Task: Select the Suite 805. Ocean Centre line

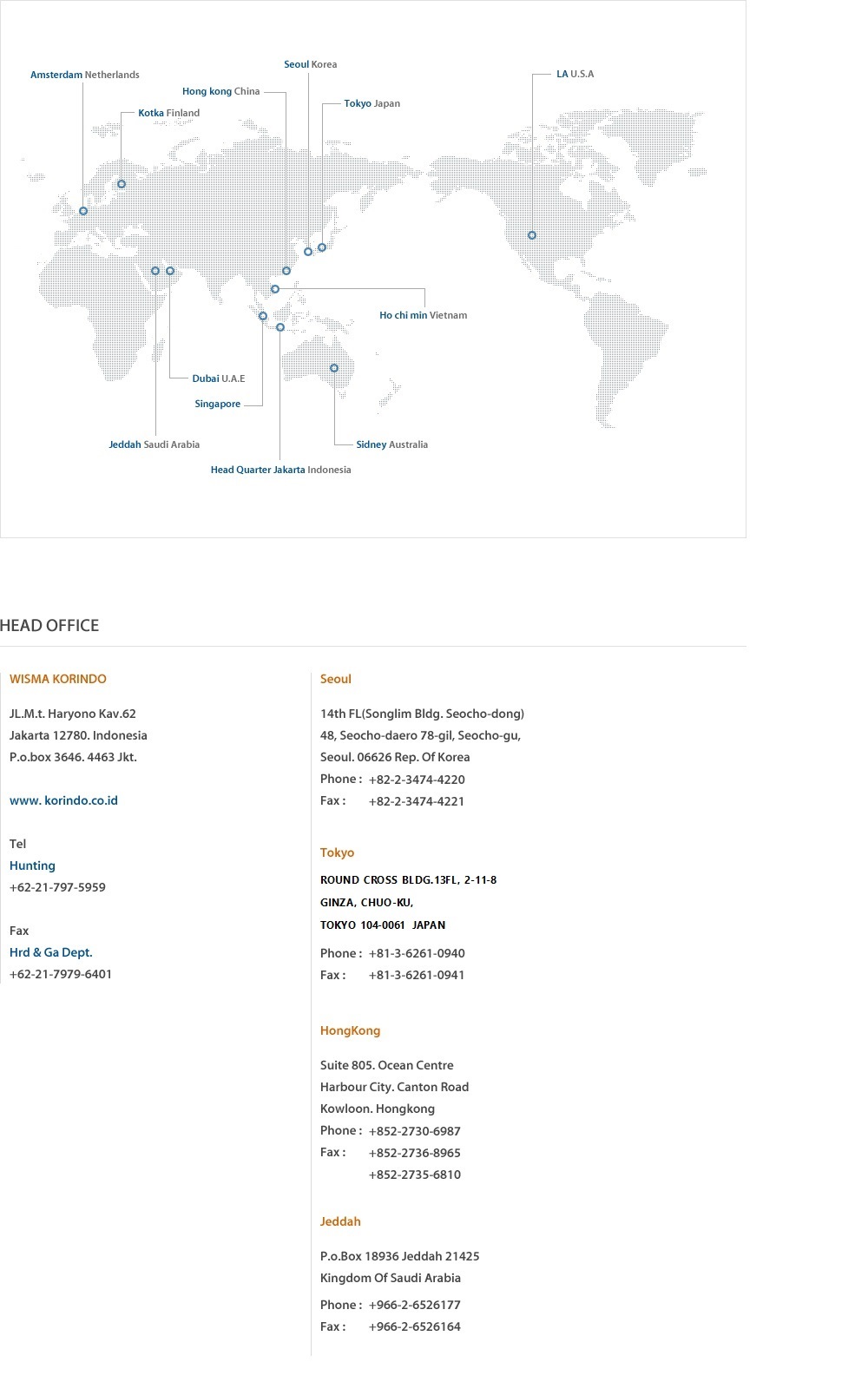Action: 387,1065
